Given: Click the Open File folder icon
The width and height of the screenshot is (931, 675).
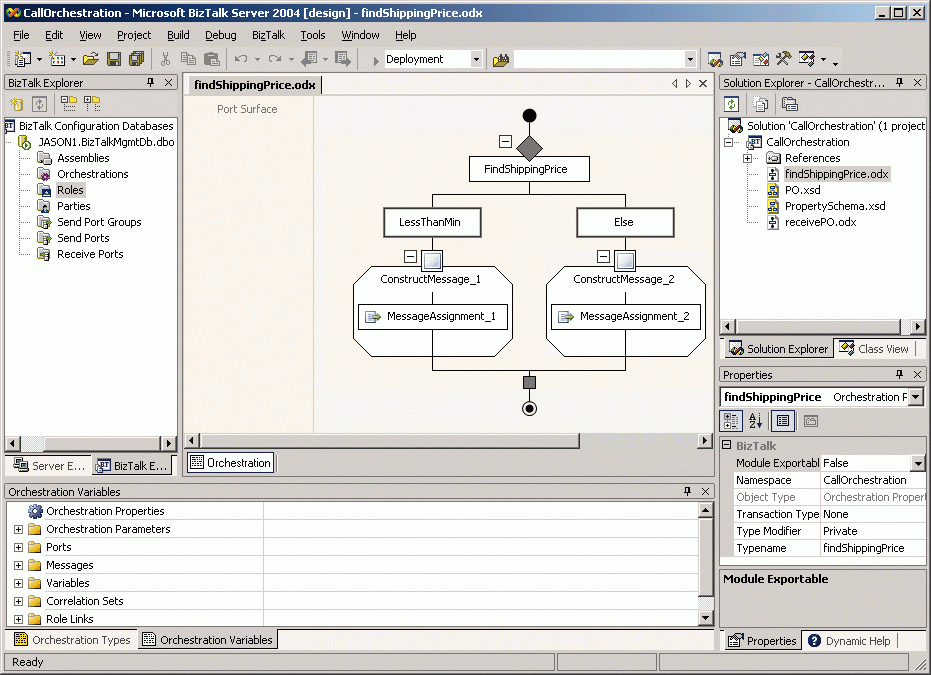Looking at the screenshot, I should pos(90,60).
